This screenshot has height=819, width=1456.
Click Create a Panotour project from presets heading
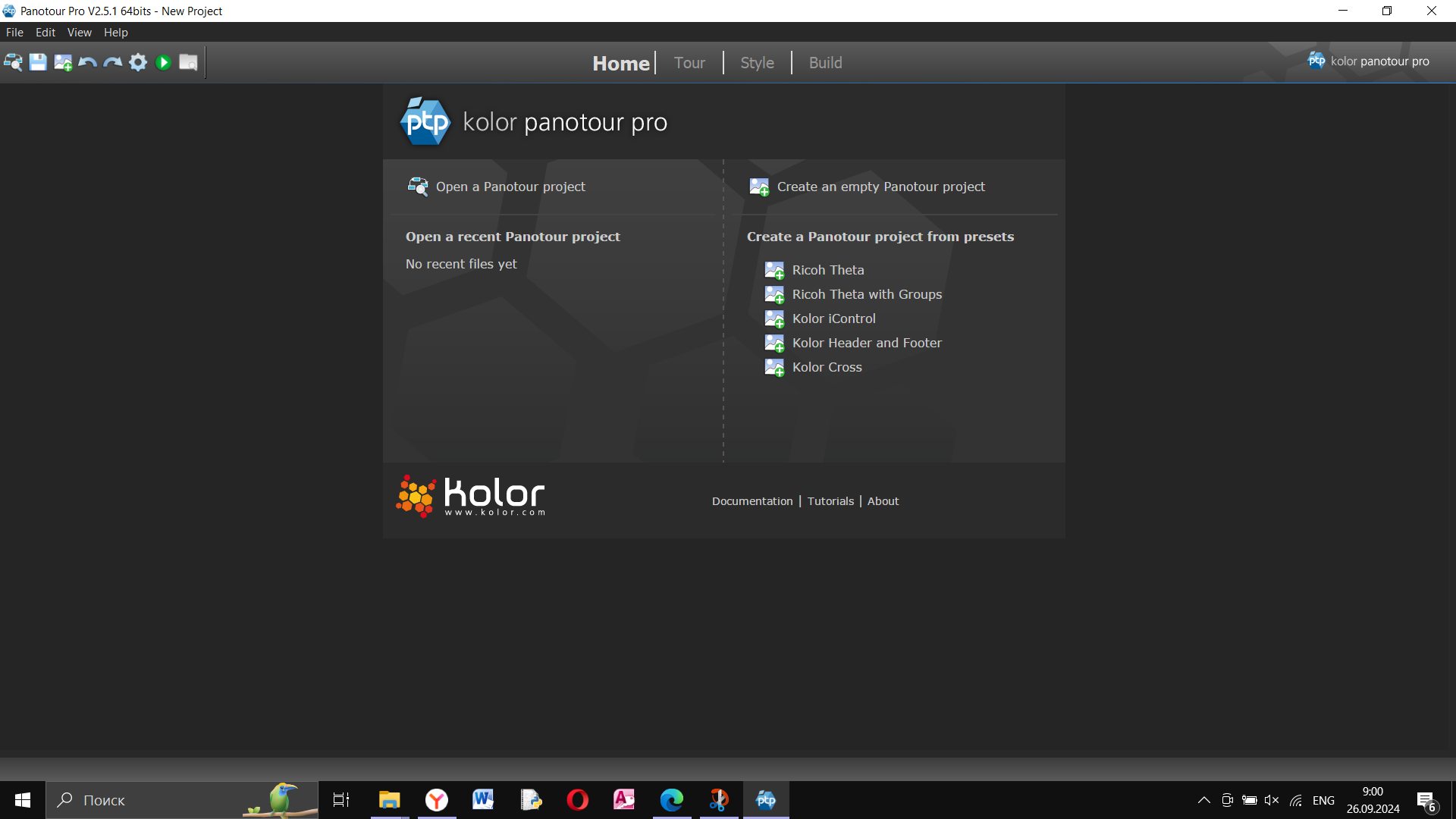tap(880, 237)
